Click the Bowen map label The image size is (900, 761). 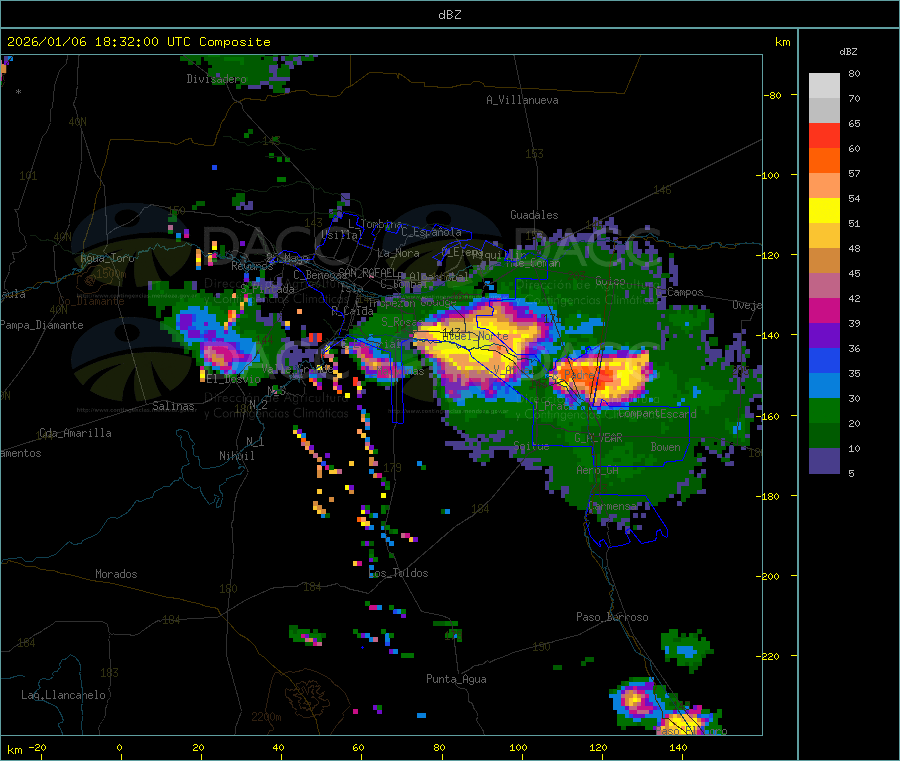click(665, 446)
